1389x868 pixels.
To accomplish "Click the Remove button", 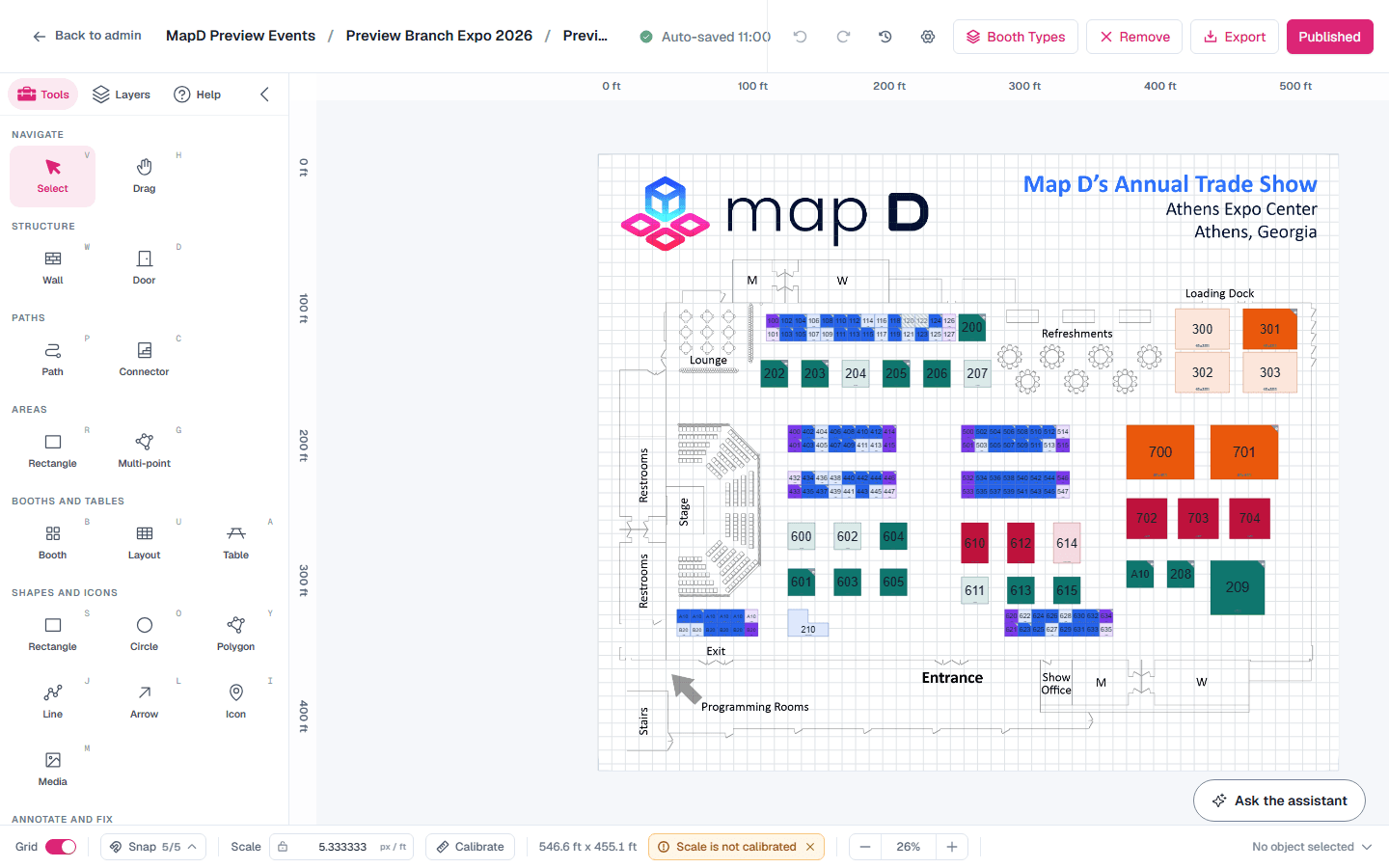I will (x=1134, y=37).
